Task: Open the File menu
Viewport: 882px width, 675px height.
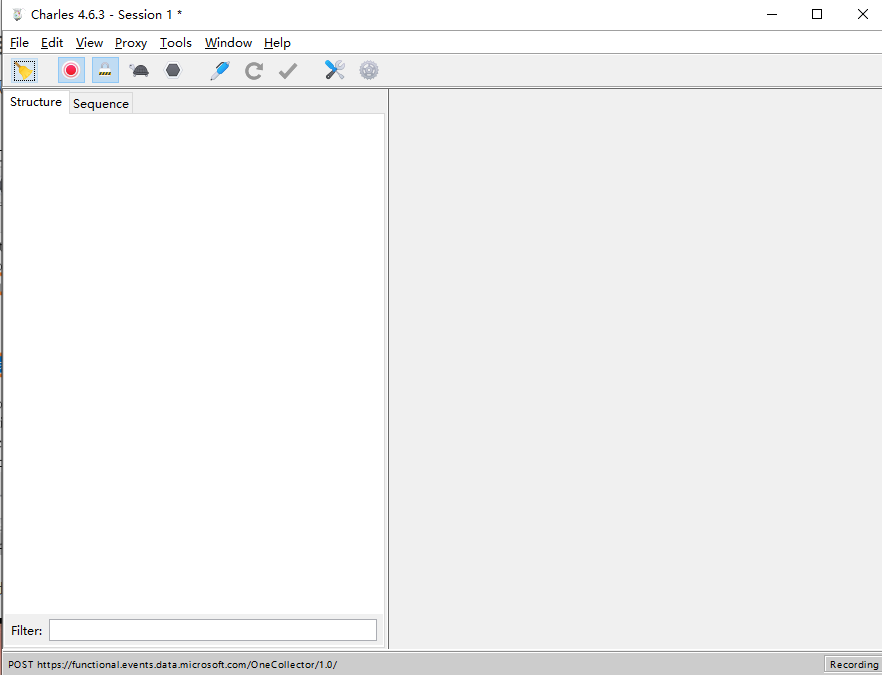Action: pos(19,43)
